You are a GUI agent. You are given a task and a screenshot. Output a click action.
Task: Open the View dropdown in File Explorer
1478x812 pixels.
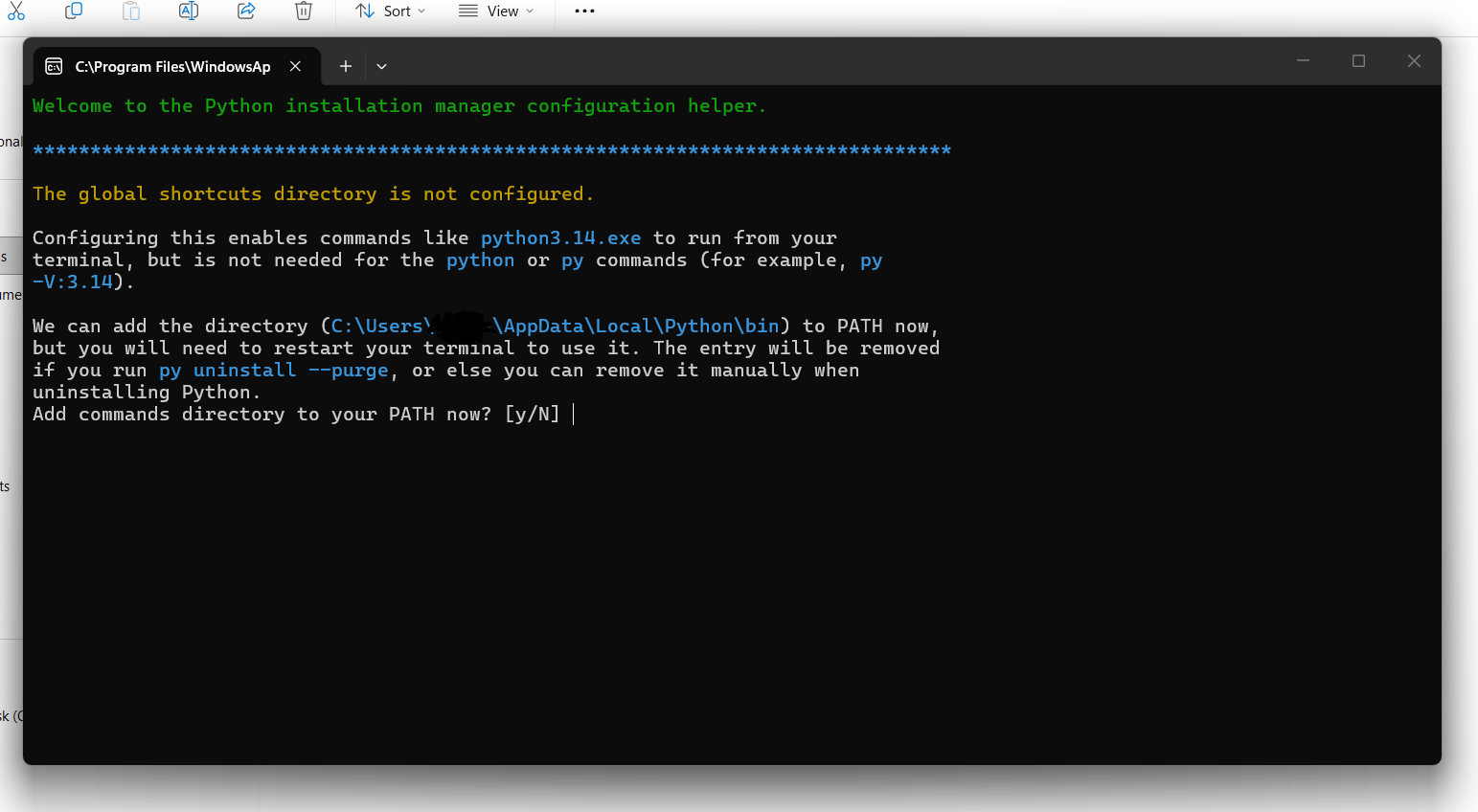coord(496,11)
